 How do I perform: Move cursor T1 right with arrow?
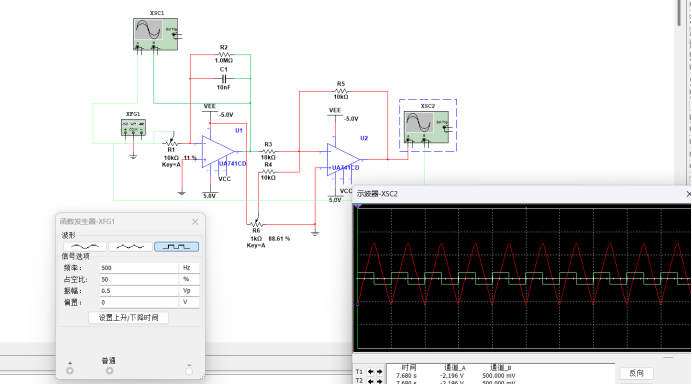(x=379, y=372)
